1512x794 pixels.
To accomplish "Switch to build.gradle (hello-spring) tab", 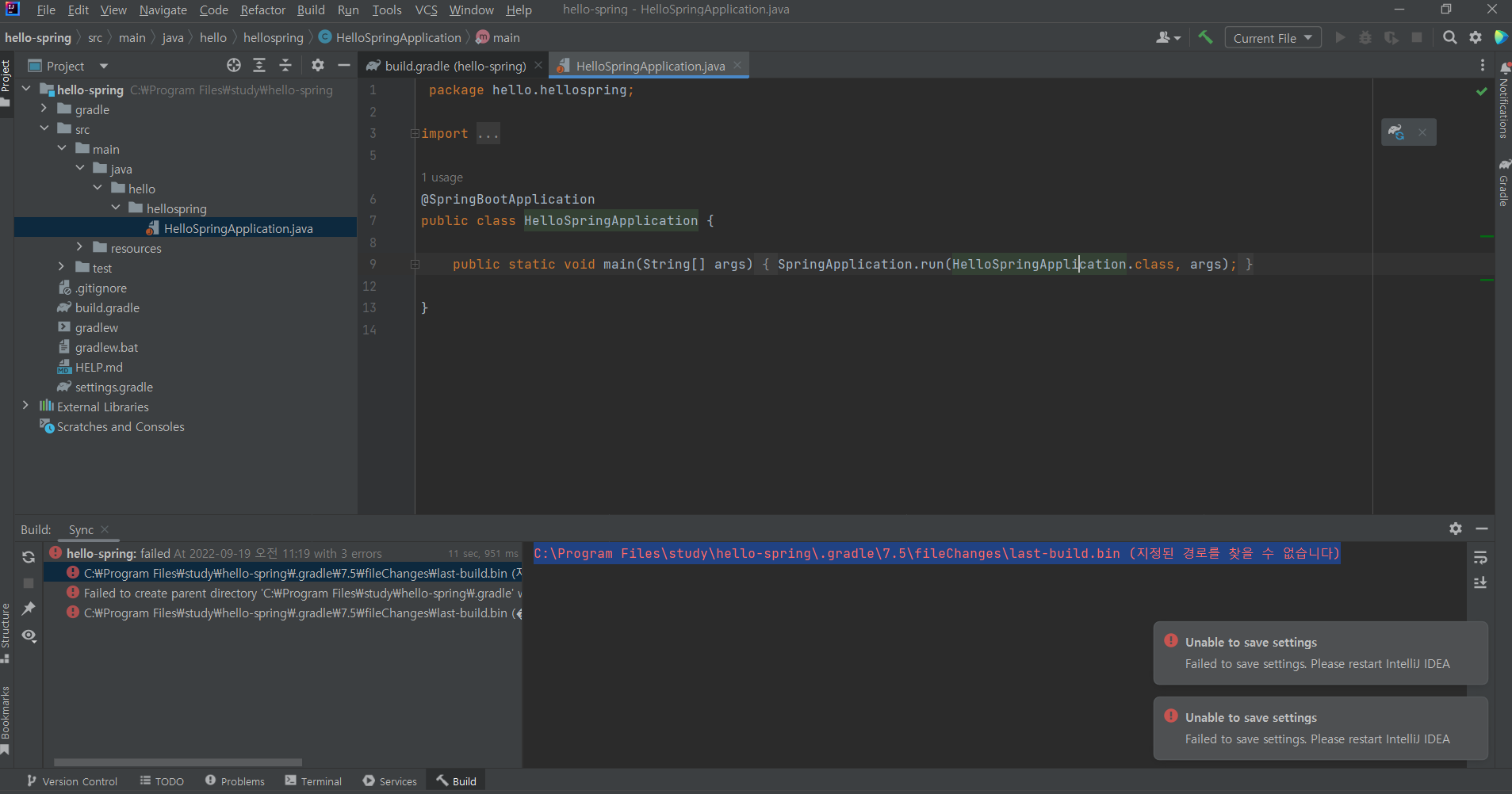I will (454, 66).
